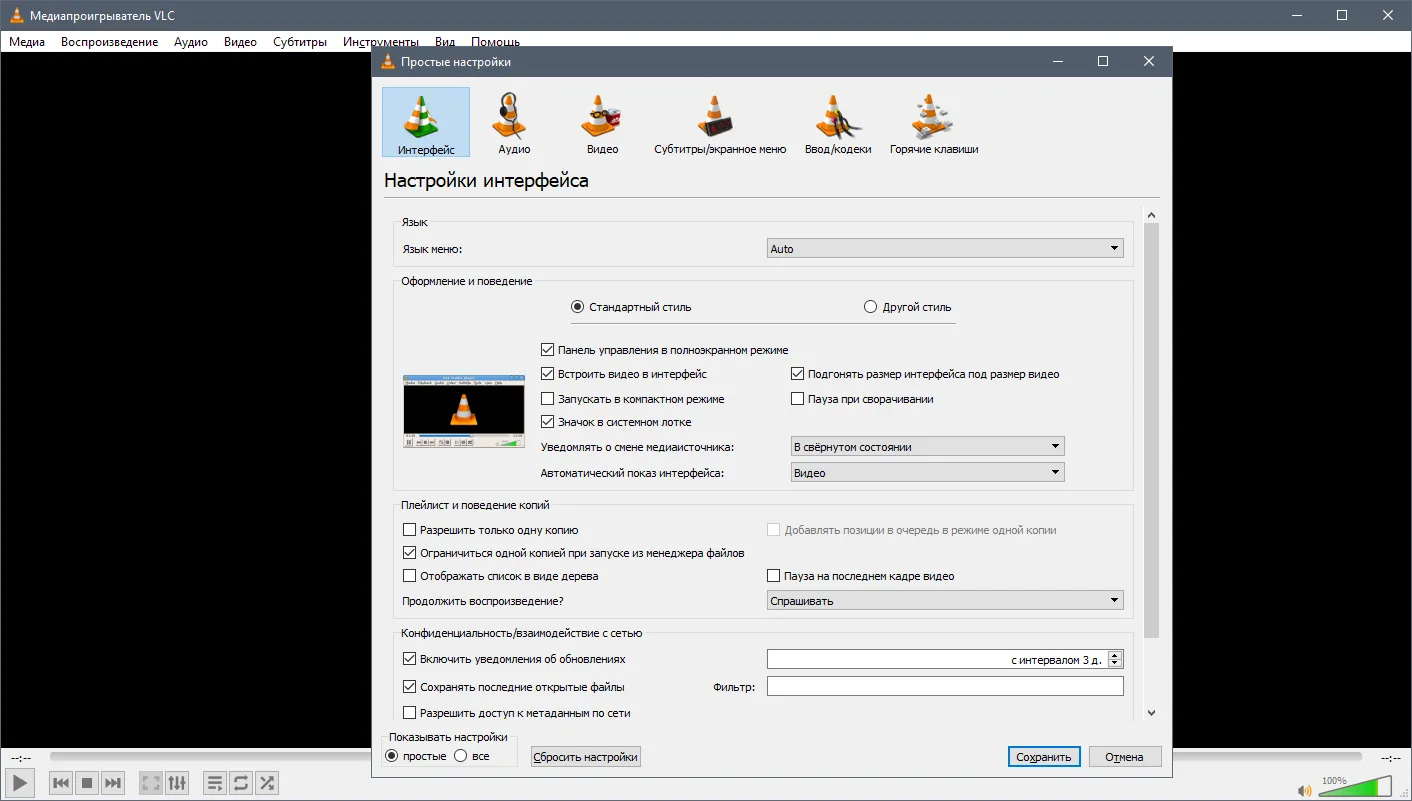Select Субтитры/экранное меню settings icon
This screenshot has width=1412, height=801.
pyautogui.click(x=719, y=123)
